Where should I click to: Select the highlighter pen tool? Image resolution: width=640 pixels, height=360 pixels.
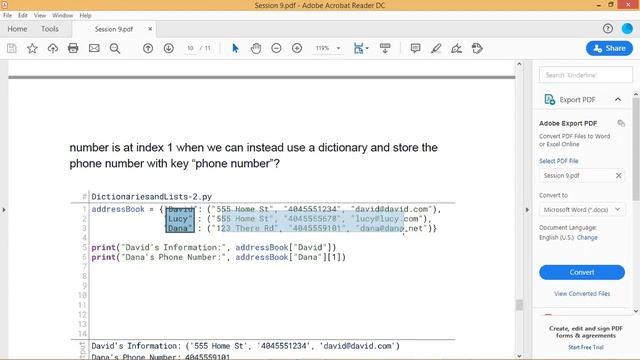(436, 48)
